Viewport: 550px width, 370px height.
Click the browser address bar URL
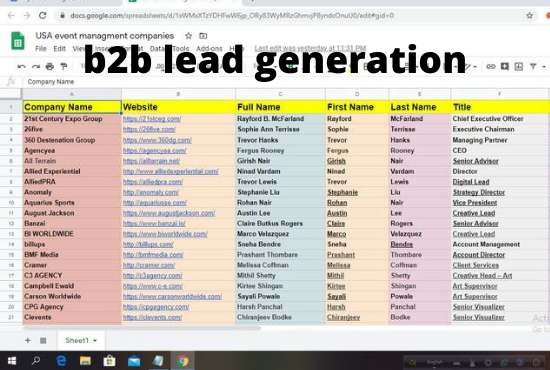pos(232,15)
